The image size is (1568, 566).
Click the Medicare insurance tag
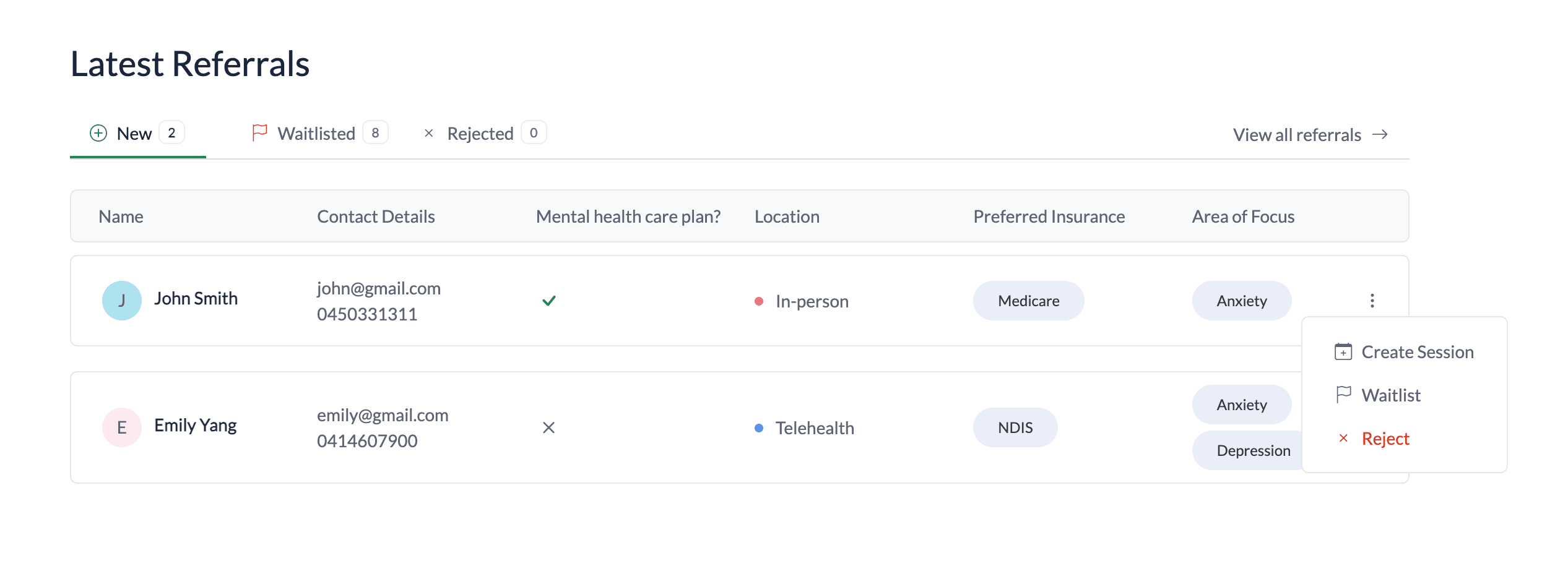[x=1028, y=301]
